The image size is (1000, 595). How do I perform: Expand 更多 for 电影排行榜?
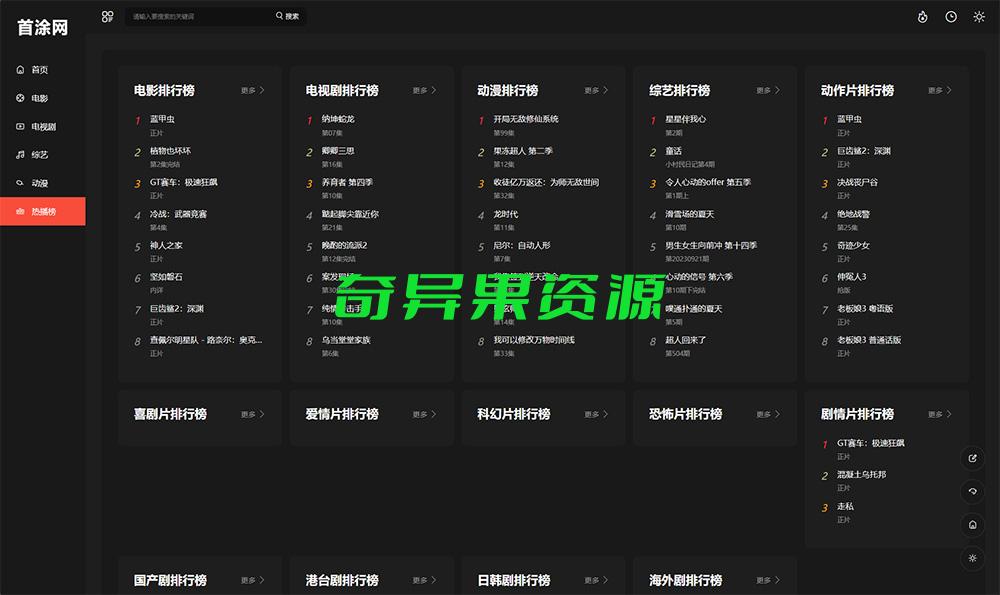tap(252, 91)
